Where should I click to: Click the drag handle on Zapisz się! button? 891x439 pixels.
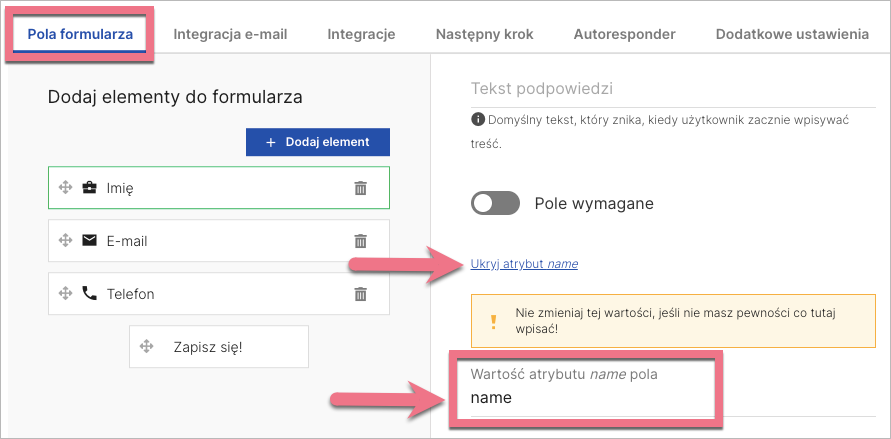146,346
